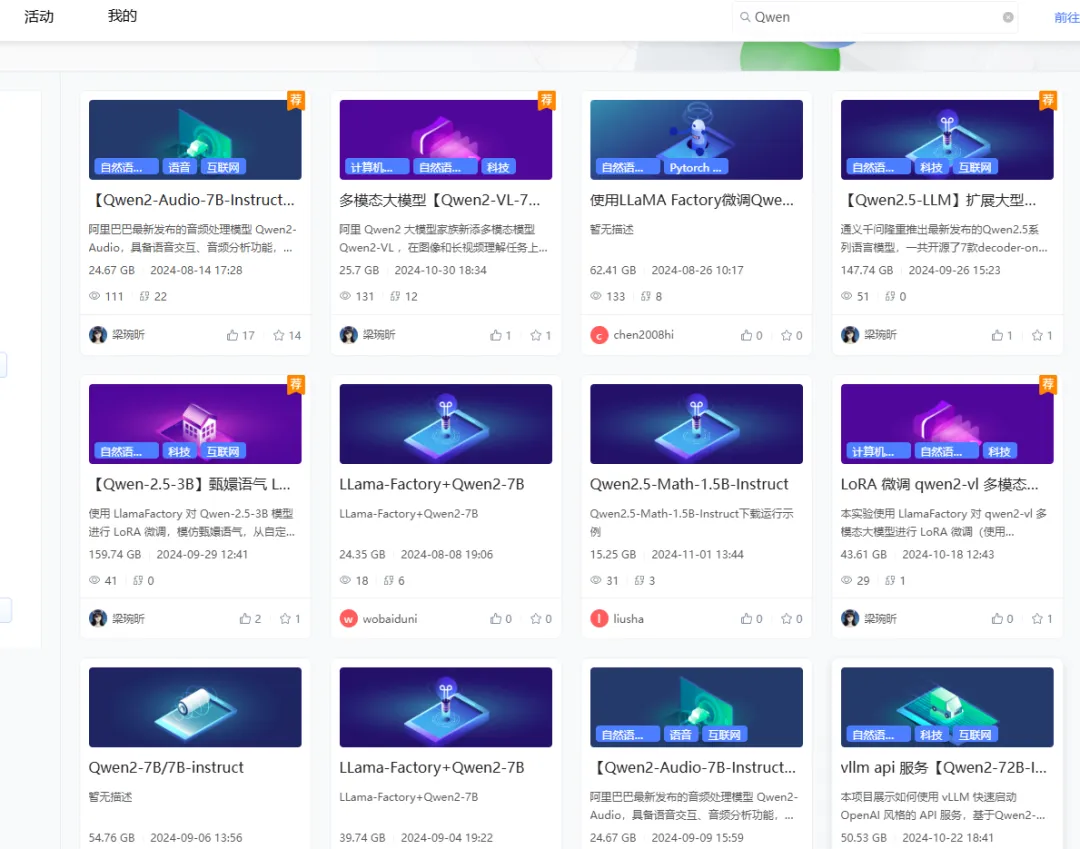The height and width of the screenshot is (849, 1080).
Task: Click size text 147.74 GB
Action: [866, 271]
